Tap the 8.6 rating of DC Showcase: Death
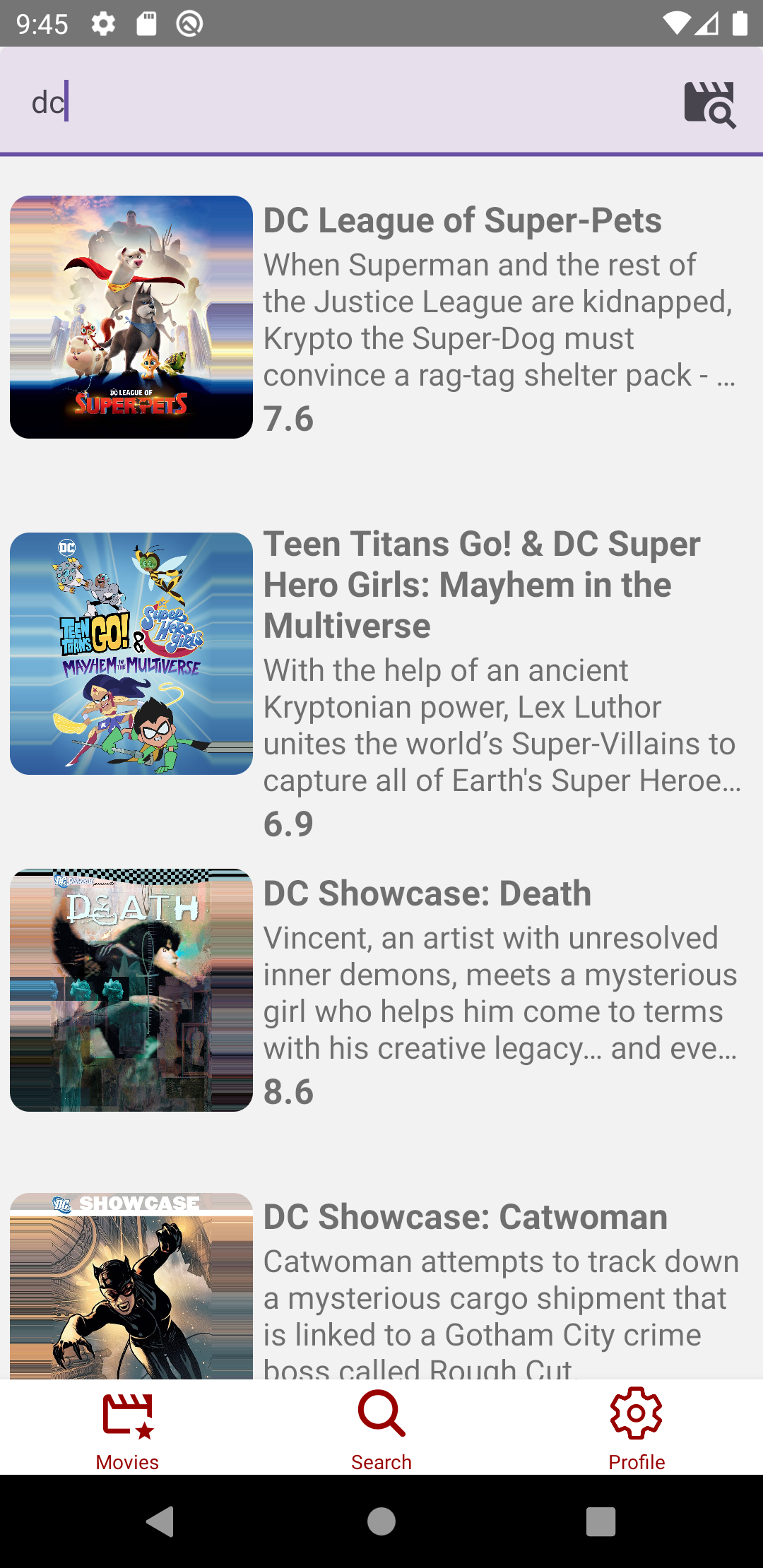Viewport: 763px width, 1568px height. pos(288,1092)
